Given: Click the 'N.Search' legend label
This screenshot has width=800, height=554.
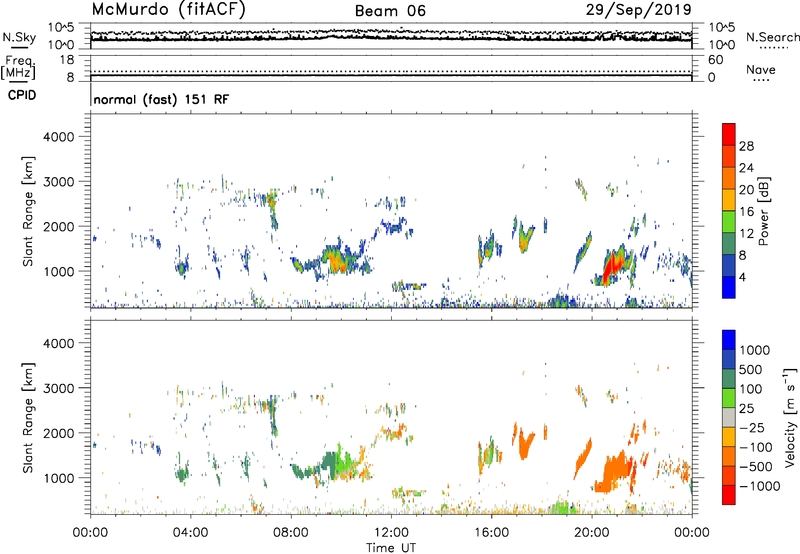Looking at the screenshot, I should pos(772,37).
